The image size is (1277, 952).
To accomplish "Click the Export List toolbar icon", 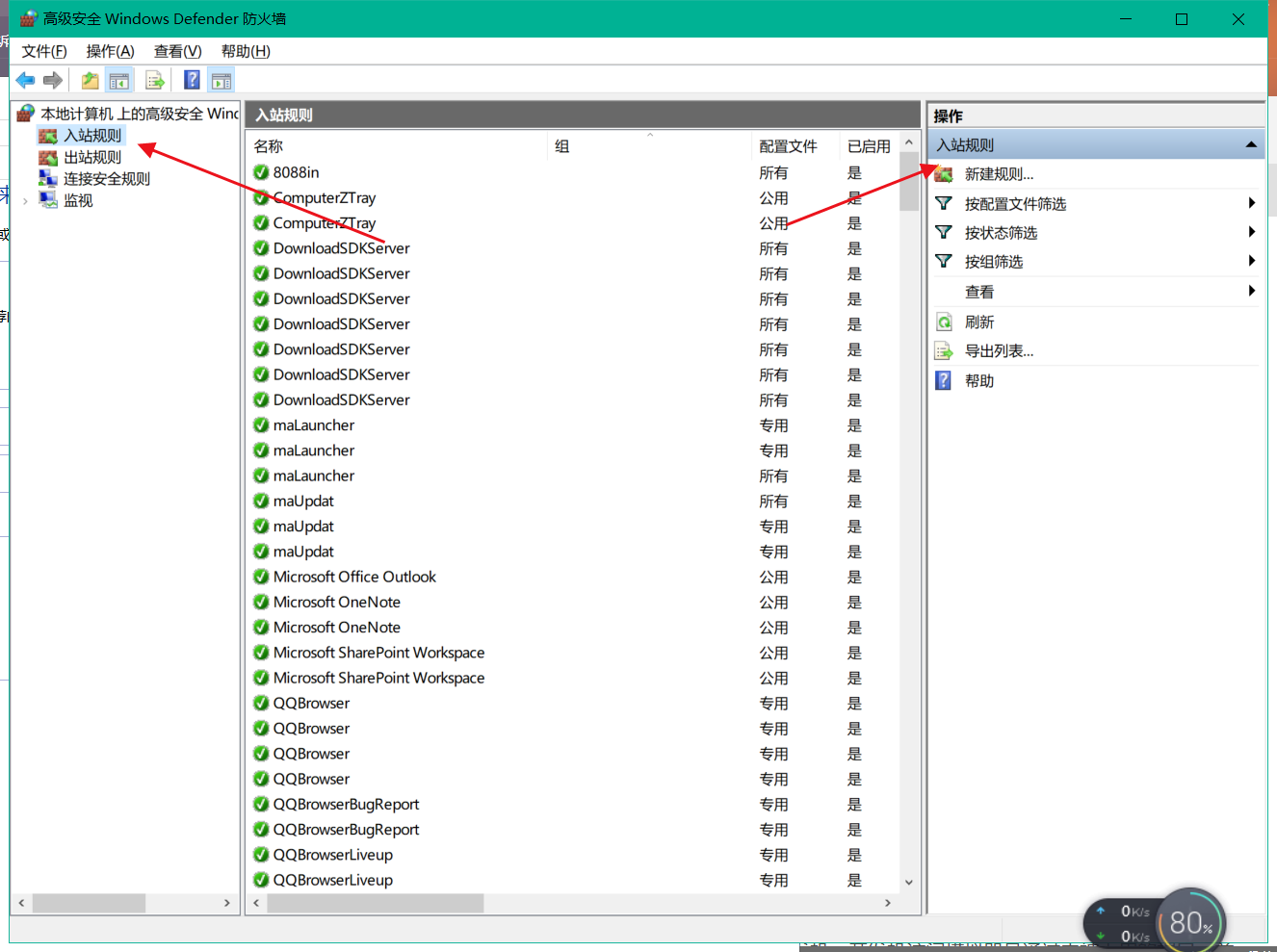I will tap(154, 81).
